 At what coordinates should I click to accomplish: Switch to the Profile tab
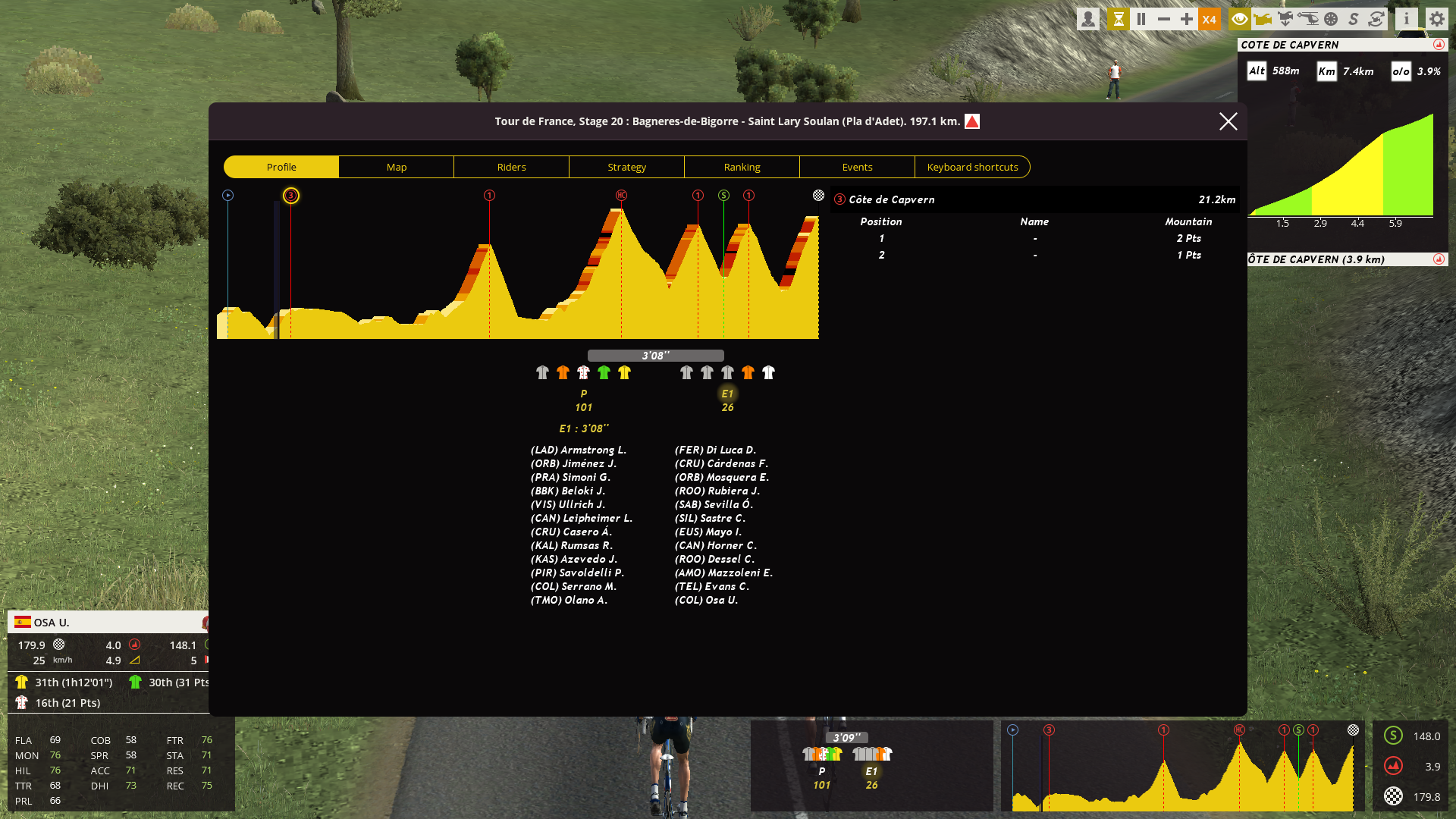click(x=281, y=167)
